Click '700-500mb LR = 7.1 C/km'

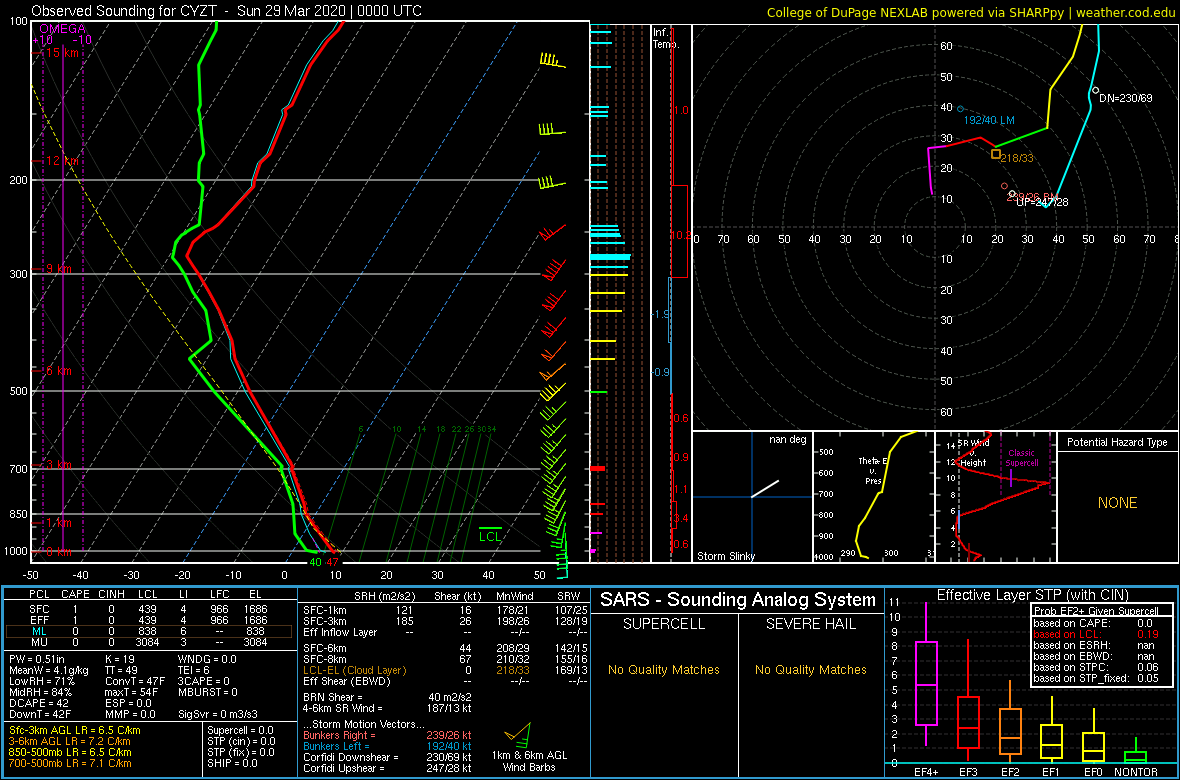click(71, 763)
